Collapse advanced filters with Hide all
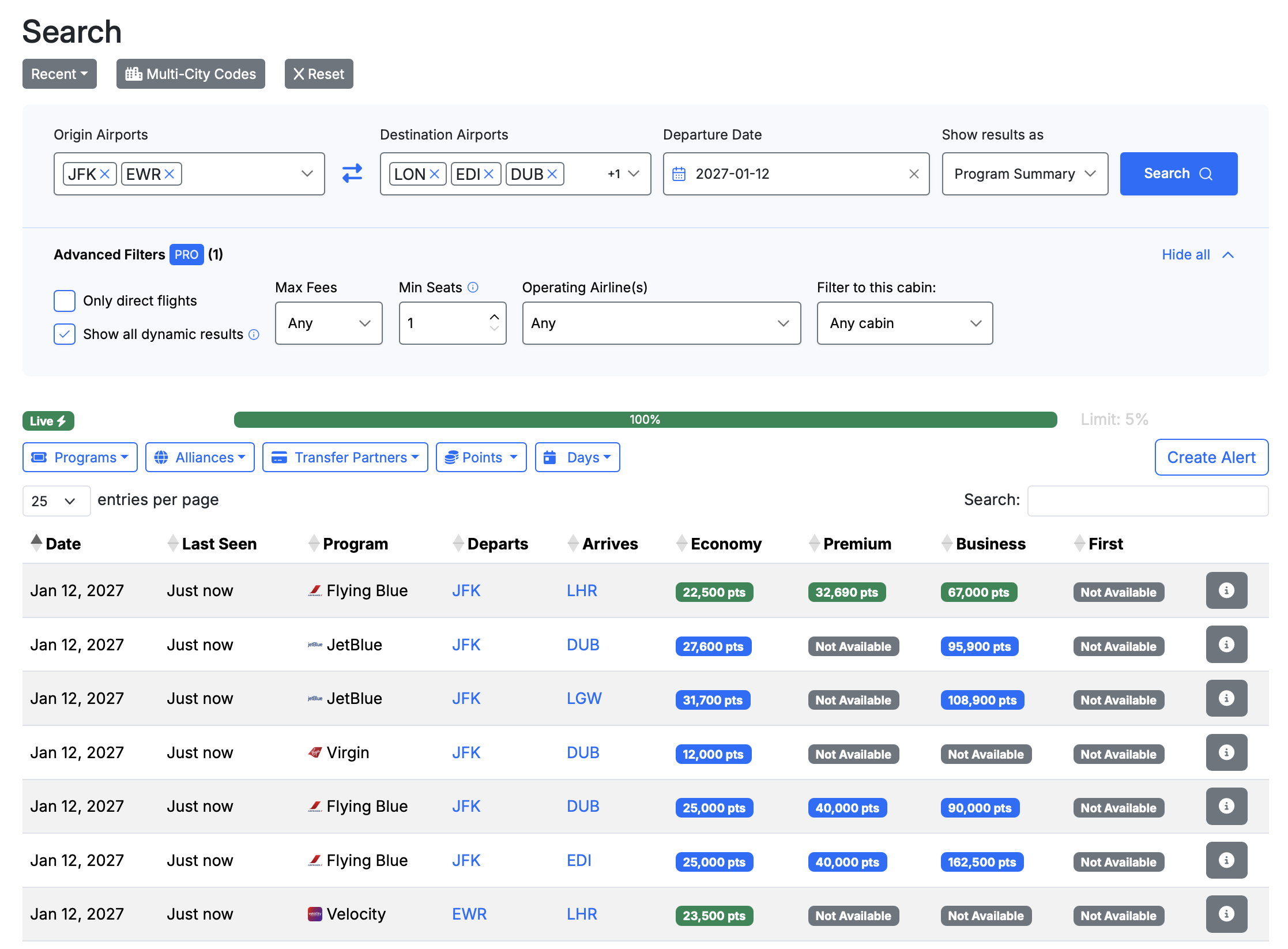The height and width of the screenshot is (949, 1288). pyautogui.click(x=1197, y=255)
